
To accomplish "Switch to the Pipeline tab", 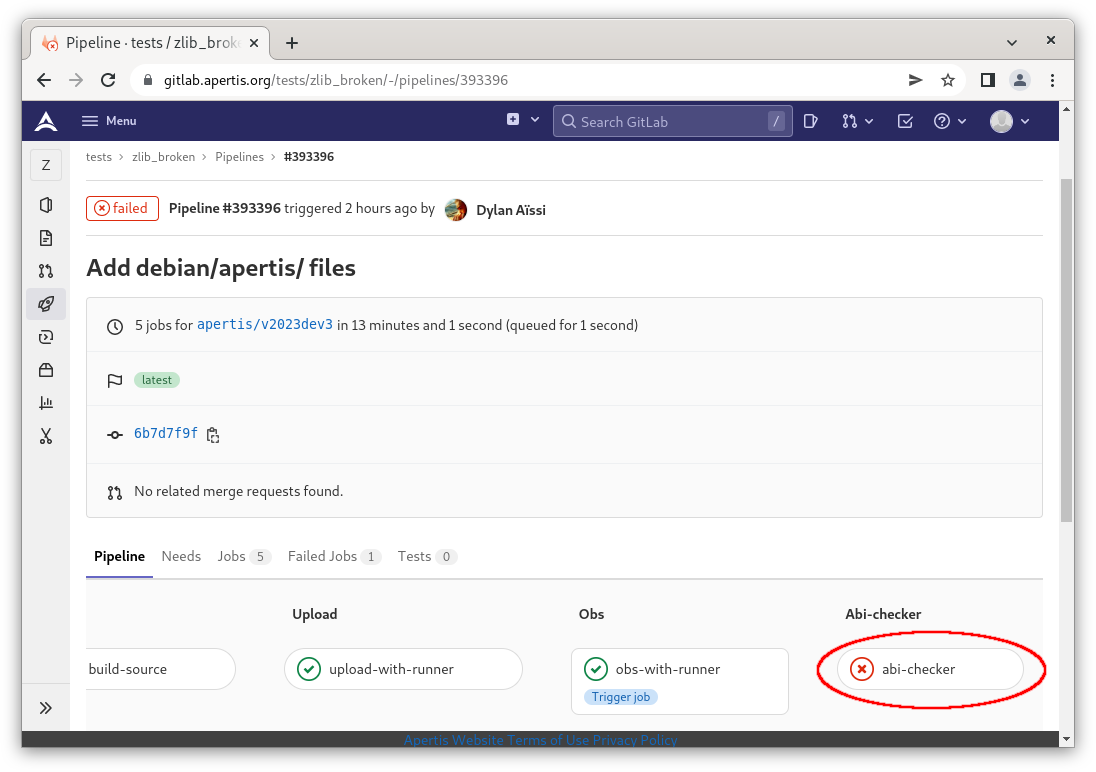I will click(x=120, y=557).
